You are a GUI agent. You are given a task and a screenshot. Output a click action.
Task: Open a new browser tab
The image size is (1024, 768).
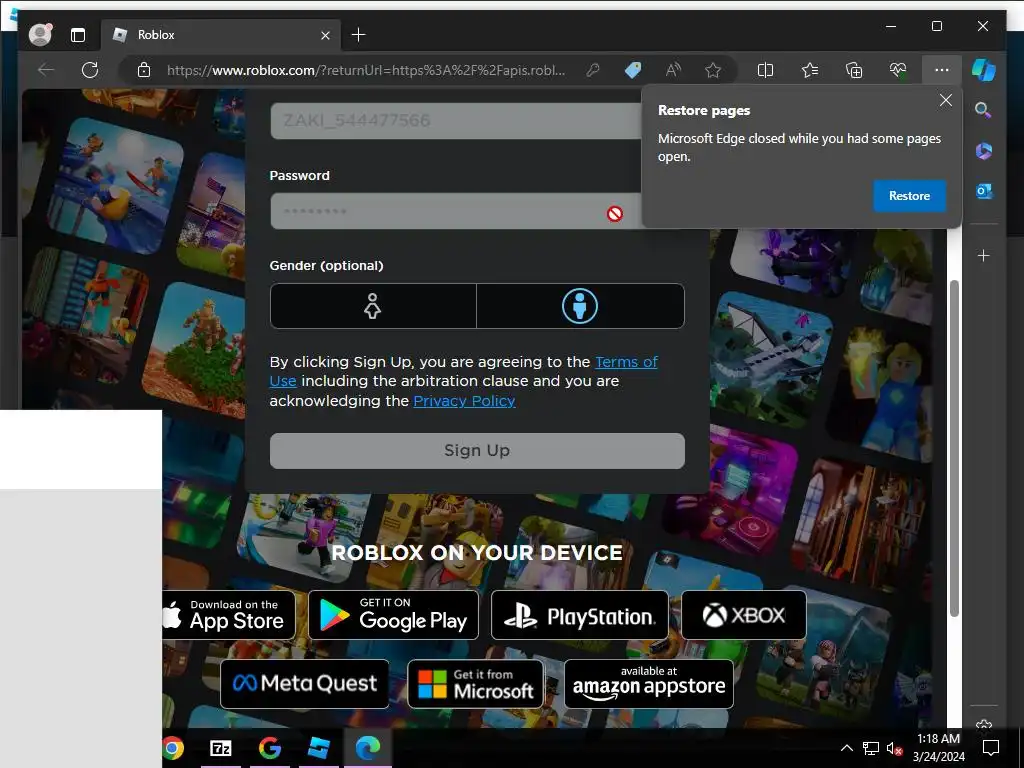[x=359, y=35]
